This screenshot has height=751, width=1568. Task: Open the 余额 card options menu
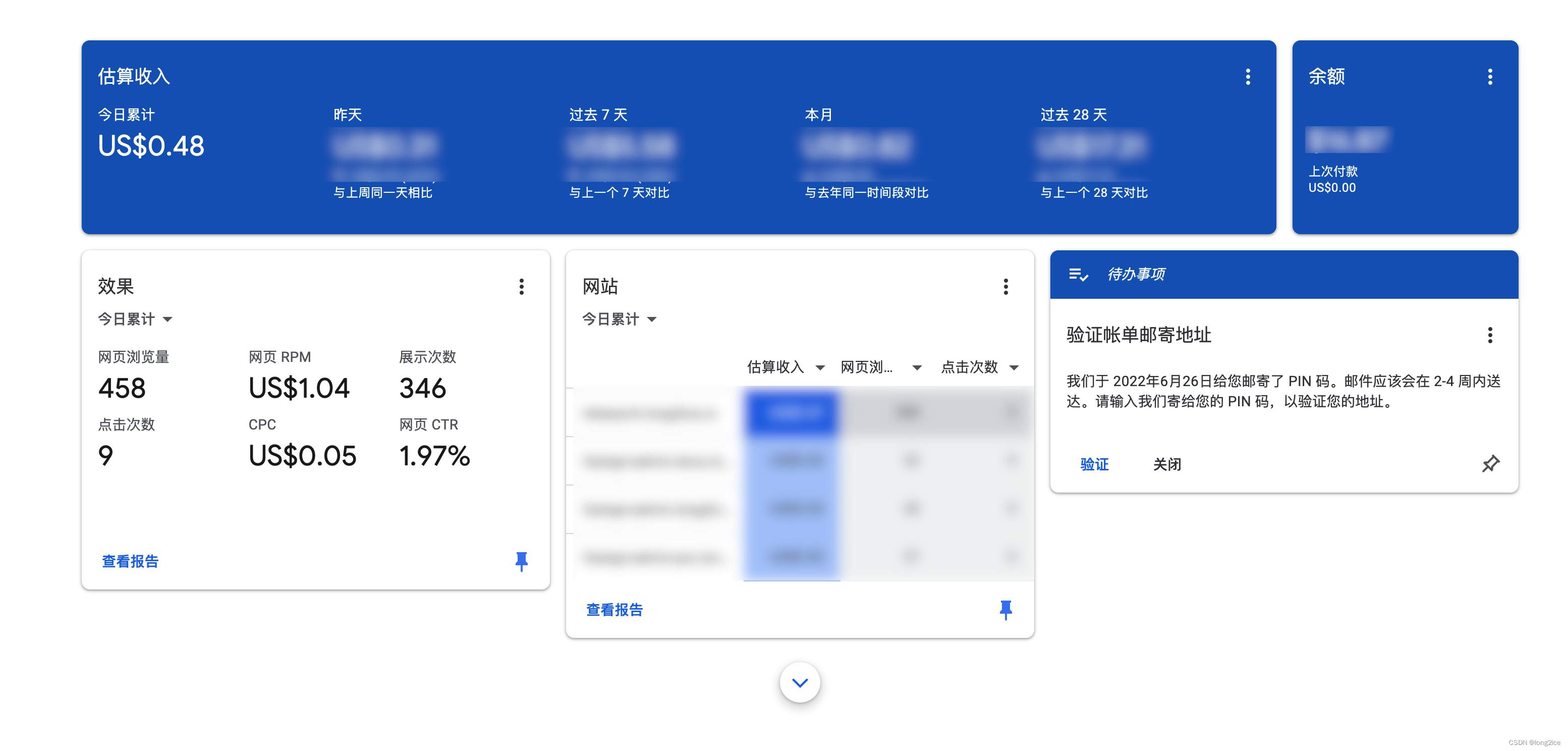pyautogui.click(x=1491, y=76)
